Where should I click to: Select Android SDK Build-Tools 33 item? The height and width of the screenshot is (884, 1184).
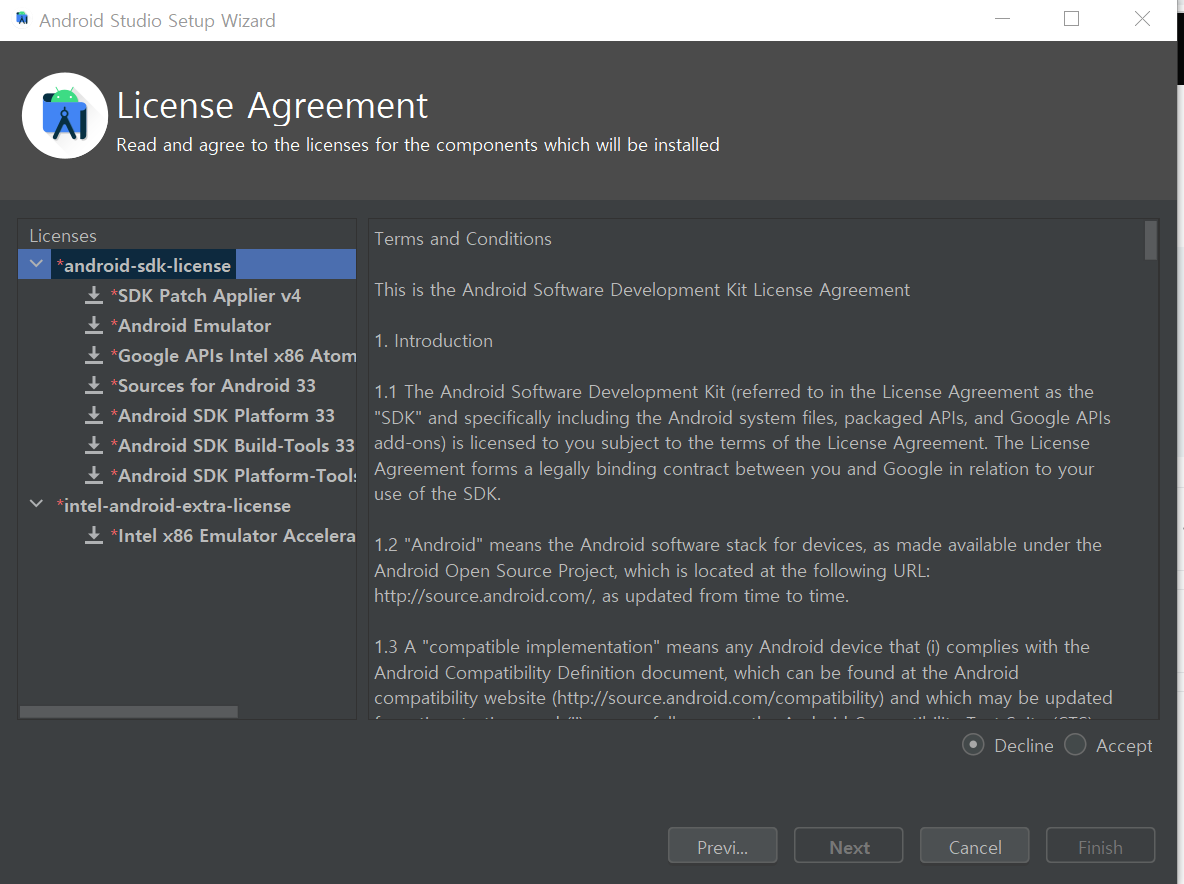click(x=233, y=446)
